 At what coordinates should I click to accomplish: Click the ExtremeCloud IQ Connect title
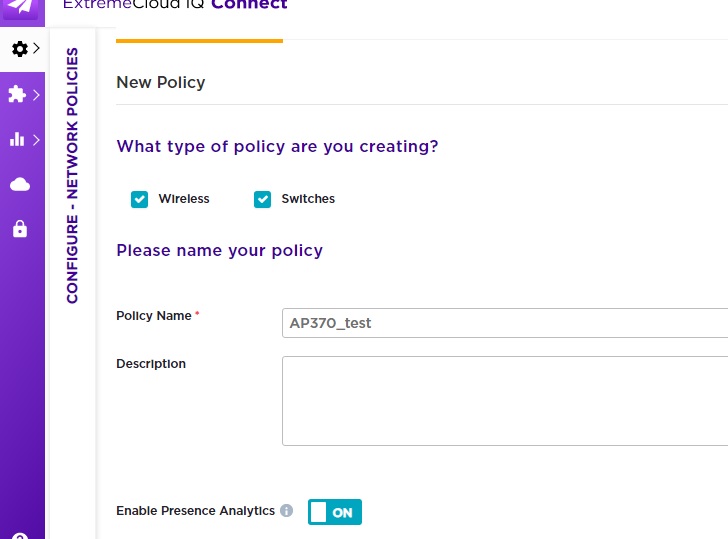click(x=175, y=5)
